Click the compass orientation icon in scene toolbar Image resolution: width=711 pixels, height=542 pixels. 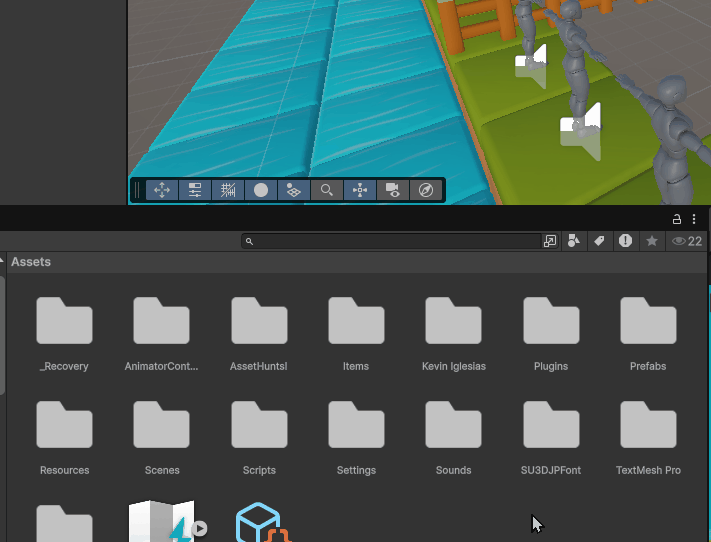pyautogui.click(x=426, y=190)
